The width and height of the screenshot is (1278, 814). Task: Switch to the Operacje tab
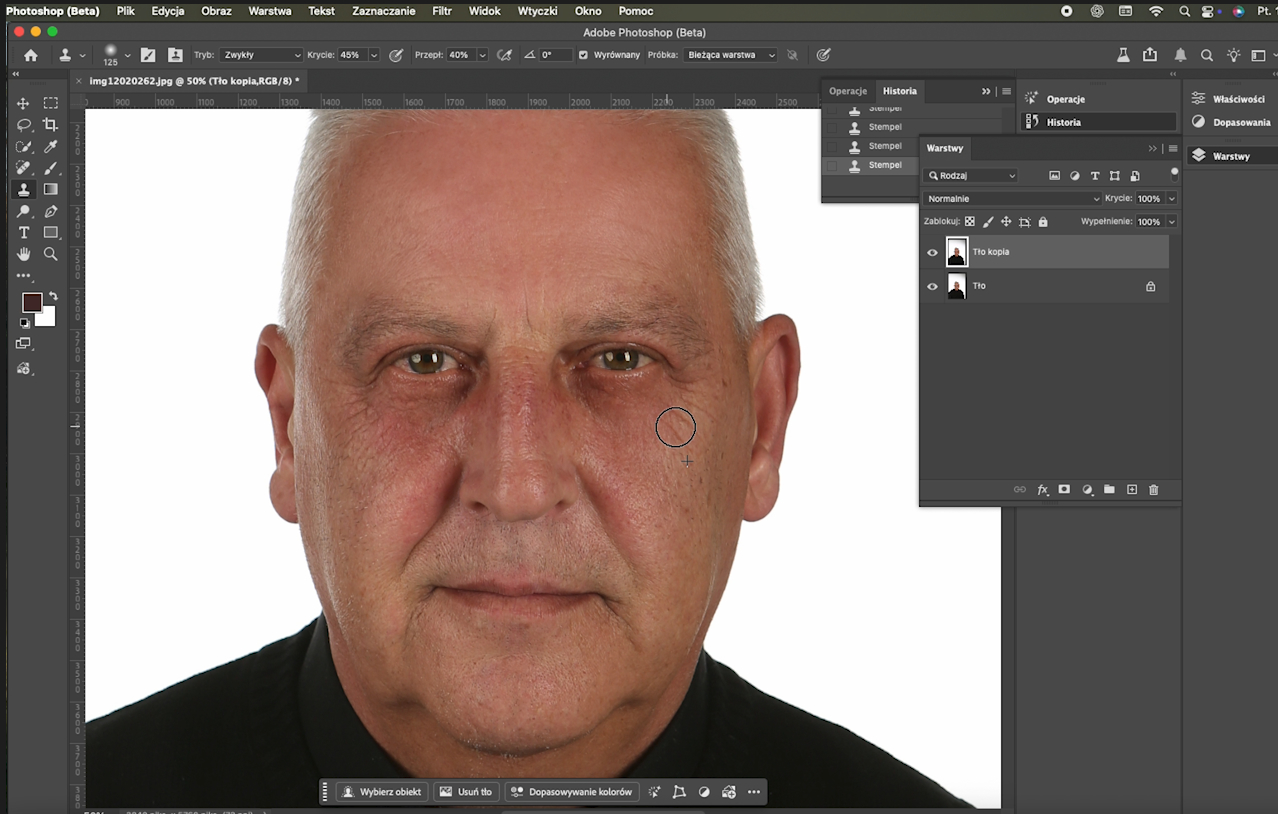pos(848,91)
